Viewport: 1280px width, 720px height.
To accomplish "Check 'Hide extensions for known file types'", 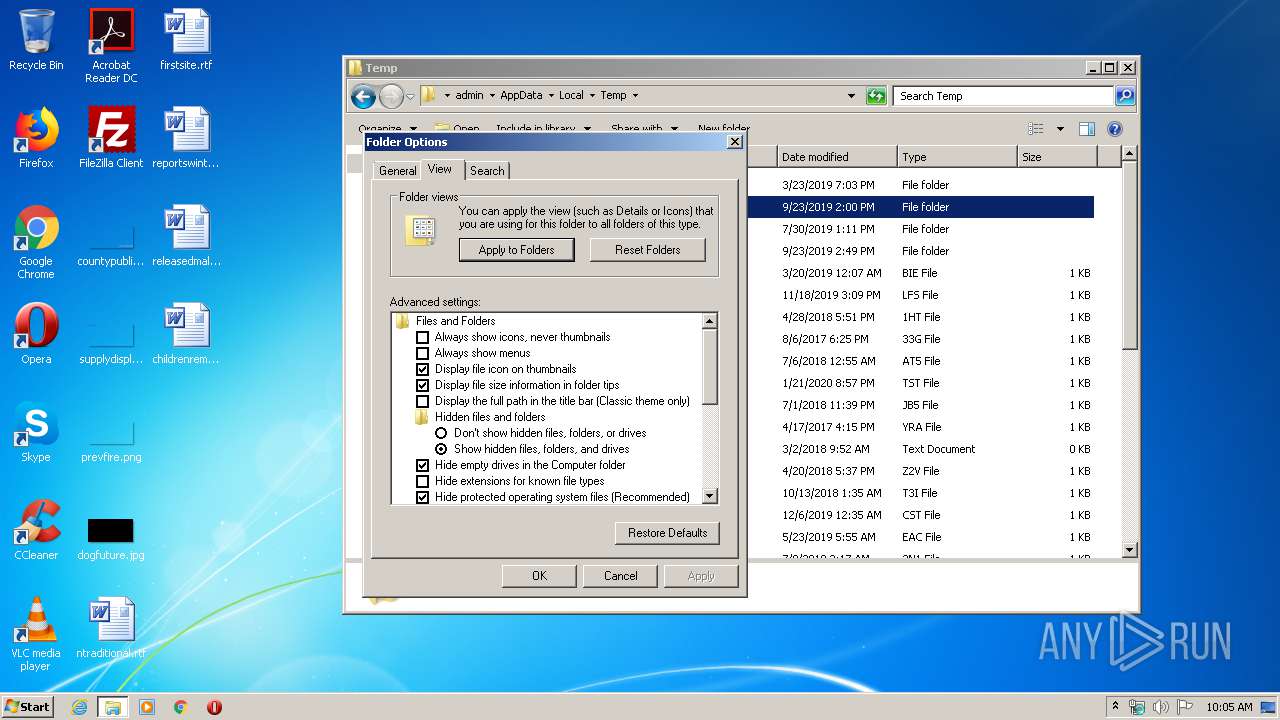I will pos(422,481).
